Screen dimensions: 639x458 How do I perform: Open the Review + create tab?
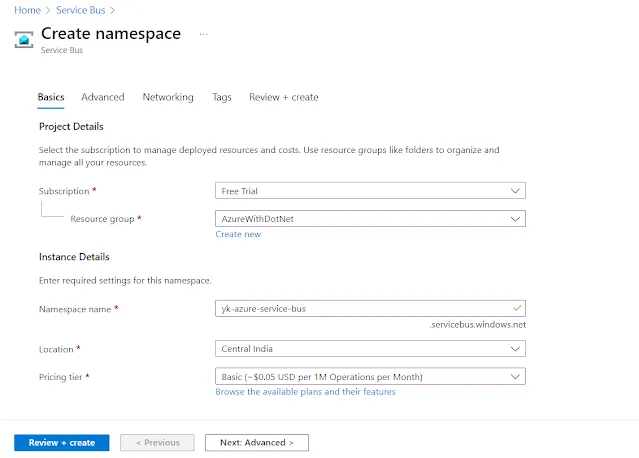tap(284, 97)
